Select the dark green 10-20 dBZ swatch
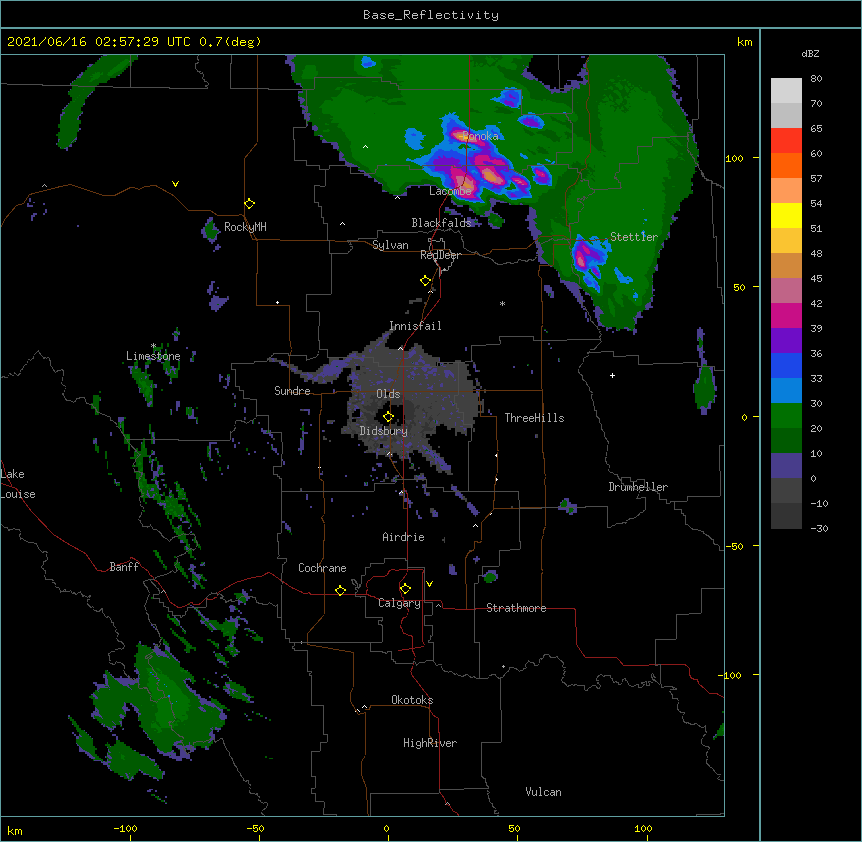862x842 pixels. pyautogui.click(x=786, y=441)
